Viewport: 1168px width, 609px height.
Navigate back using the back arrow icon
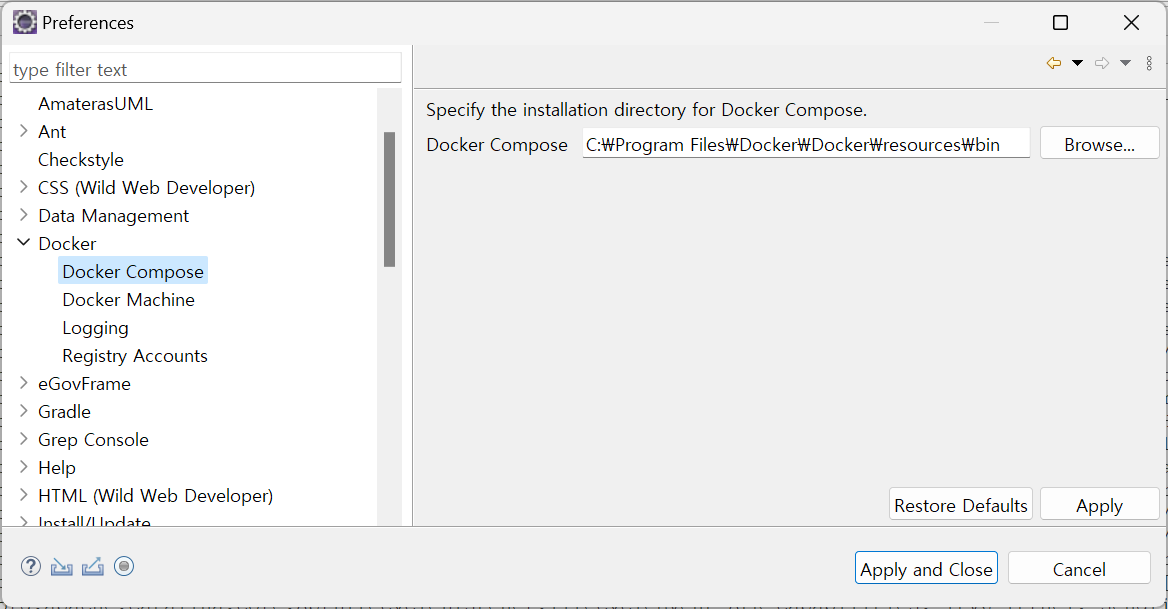[1053, 62]
